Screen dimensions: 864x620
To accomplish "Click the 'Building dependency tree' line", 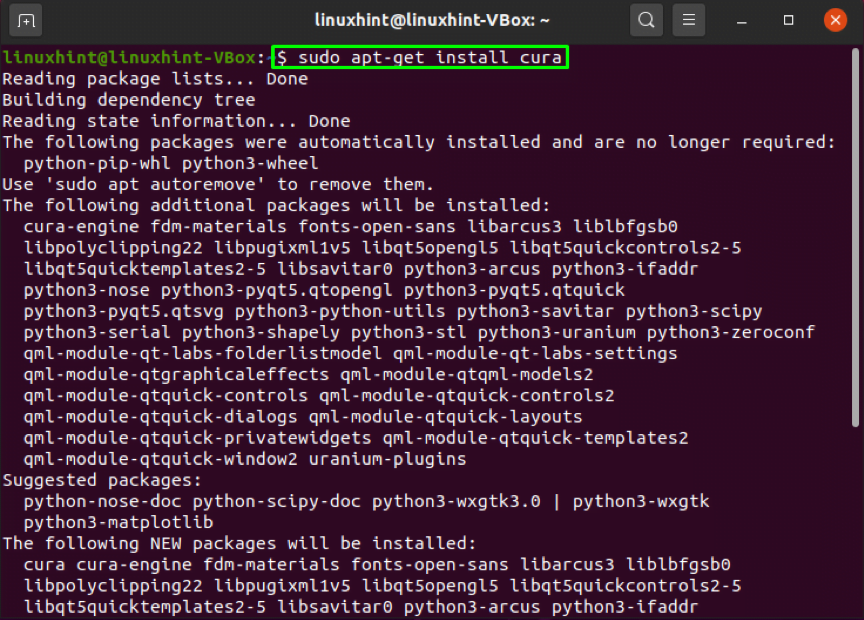I will (129, 100).
